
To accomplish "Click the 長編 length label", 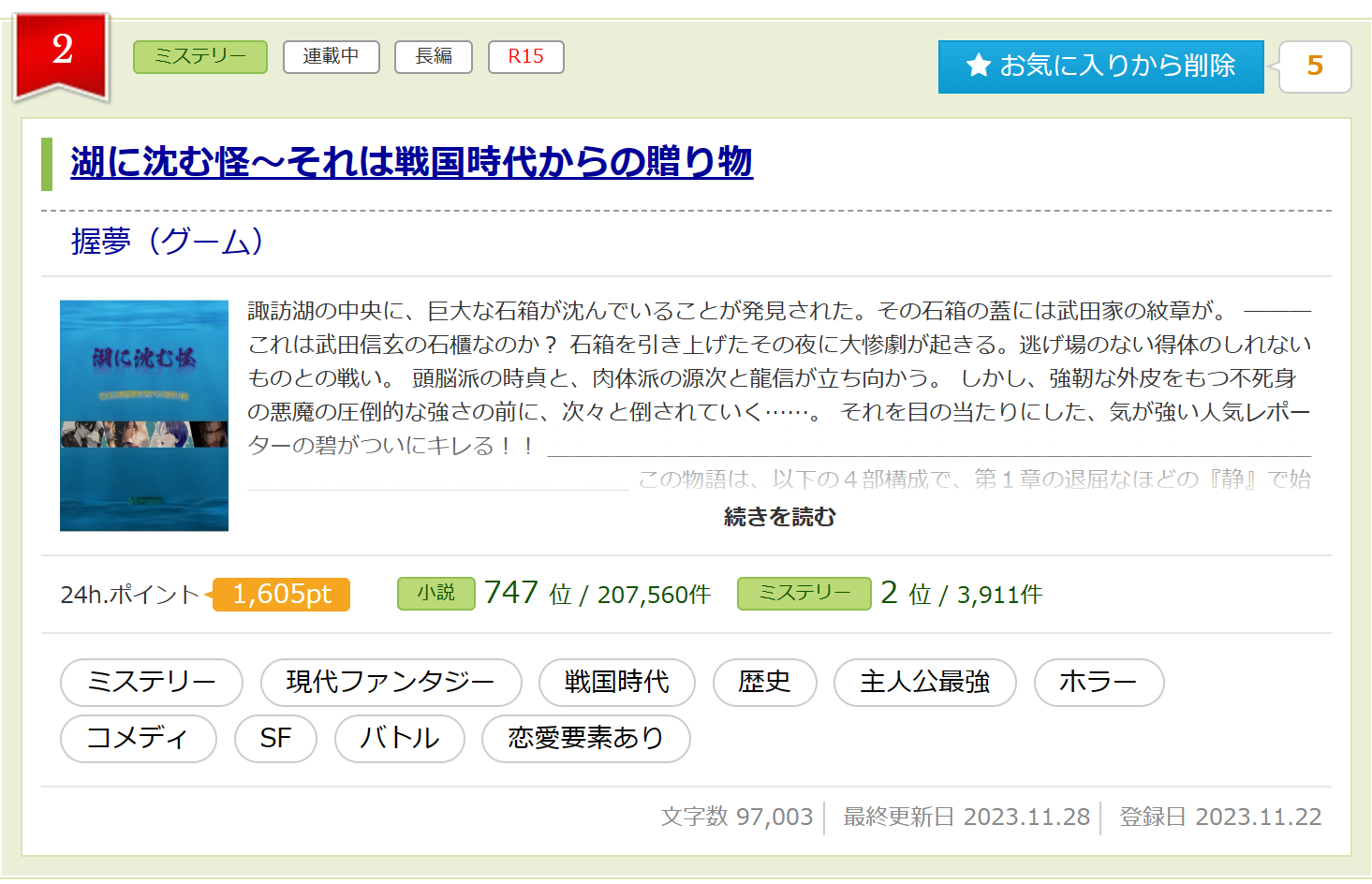I will click(434, 57).
